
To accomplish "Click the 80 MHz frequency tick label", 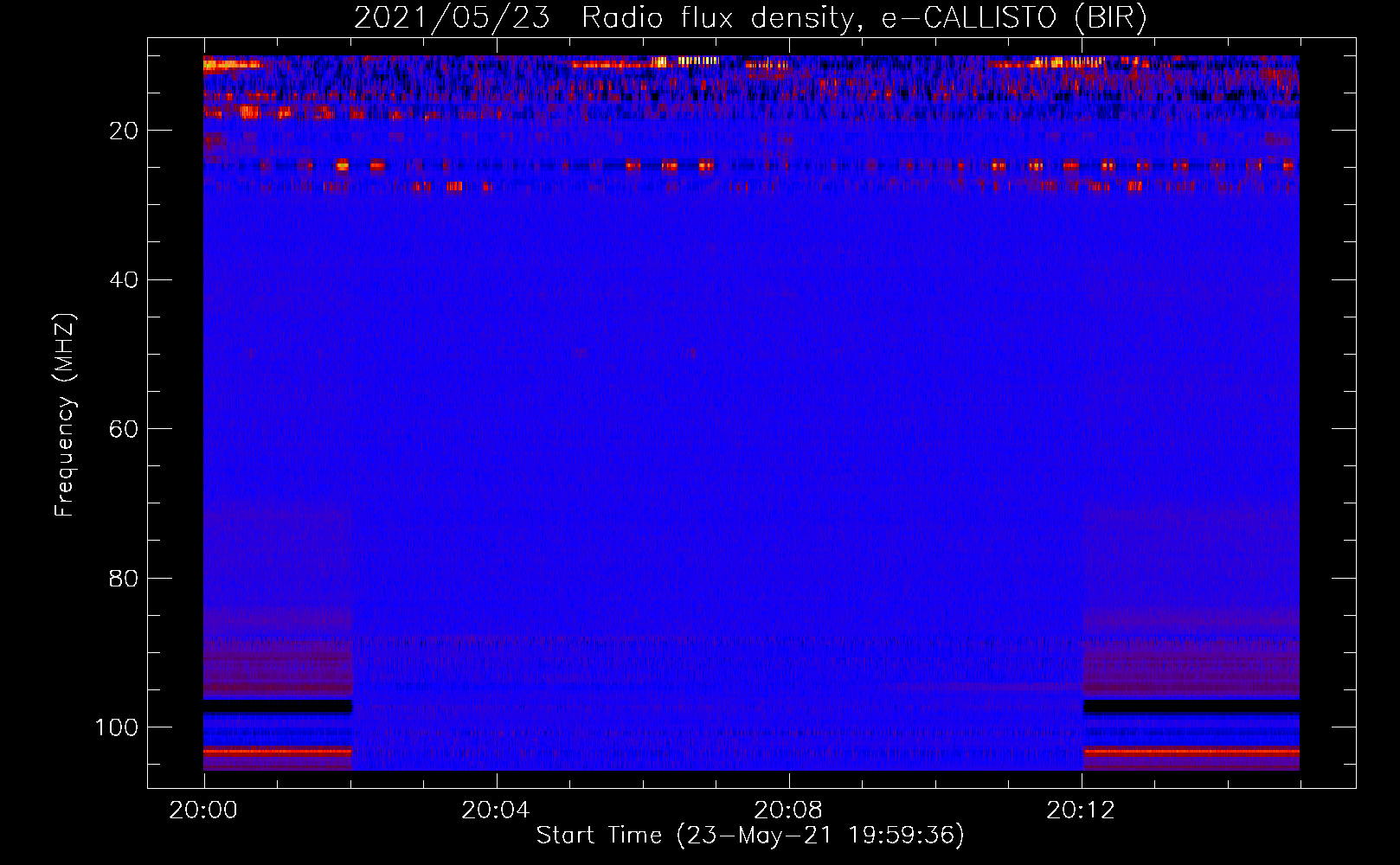I will coord(124,578).
